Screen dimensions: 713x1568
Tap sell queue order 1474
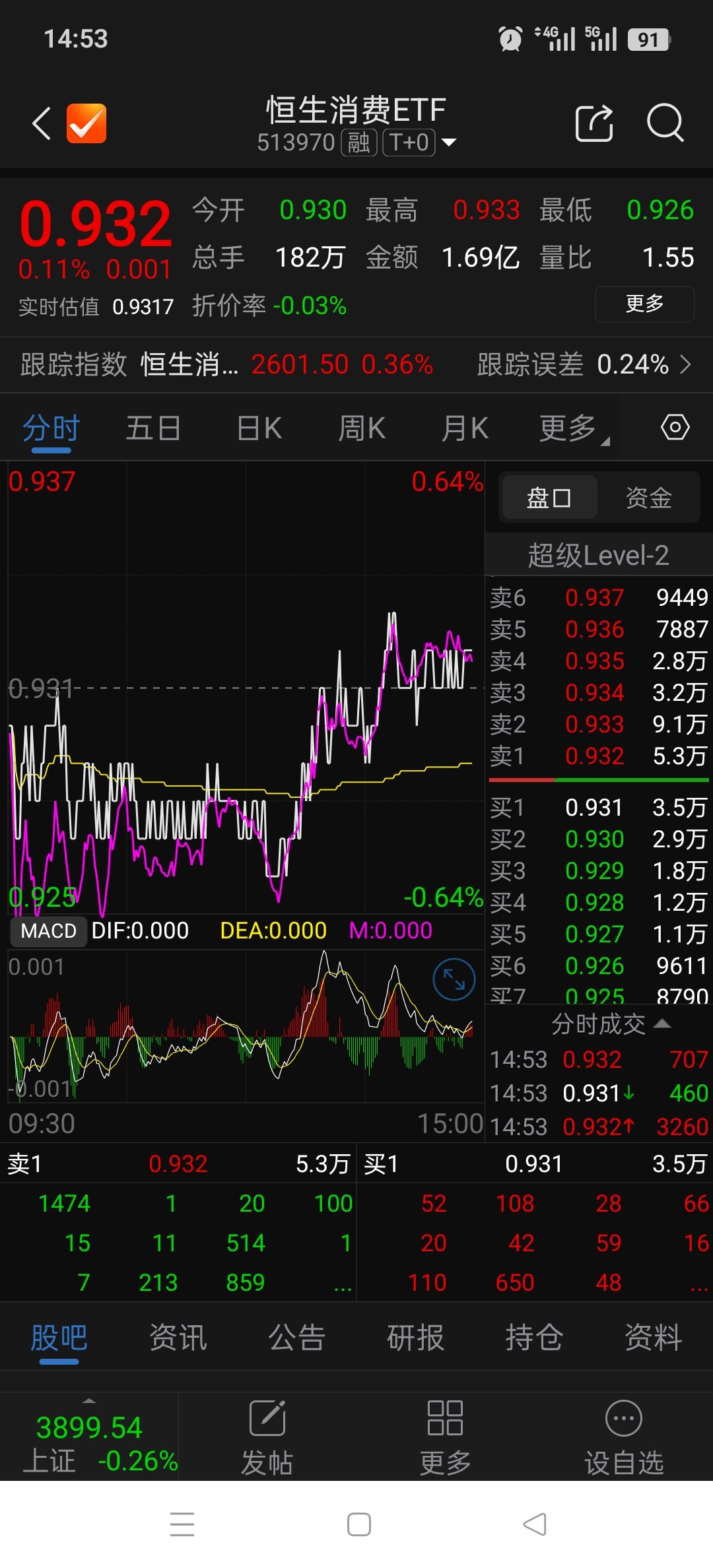coord(64,1204)
